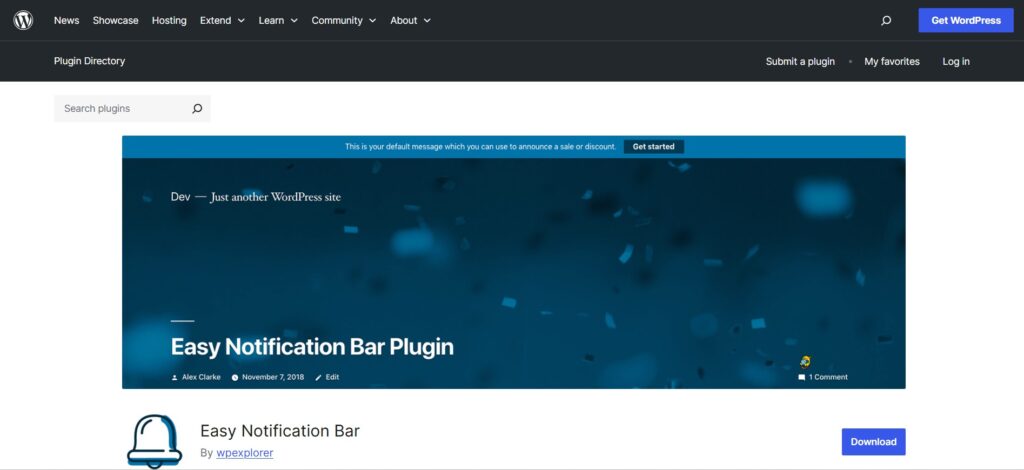Screen dimensions: 1024x470
Task: Open the Community dropdown menu
Action: [x=343, y=20]
